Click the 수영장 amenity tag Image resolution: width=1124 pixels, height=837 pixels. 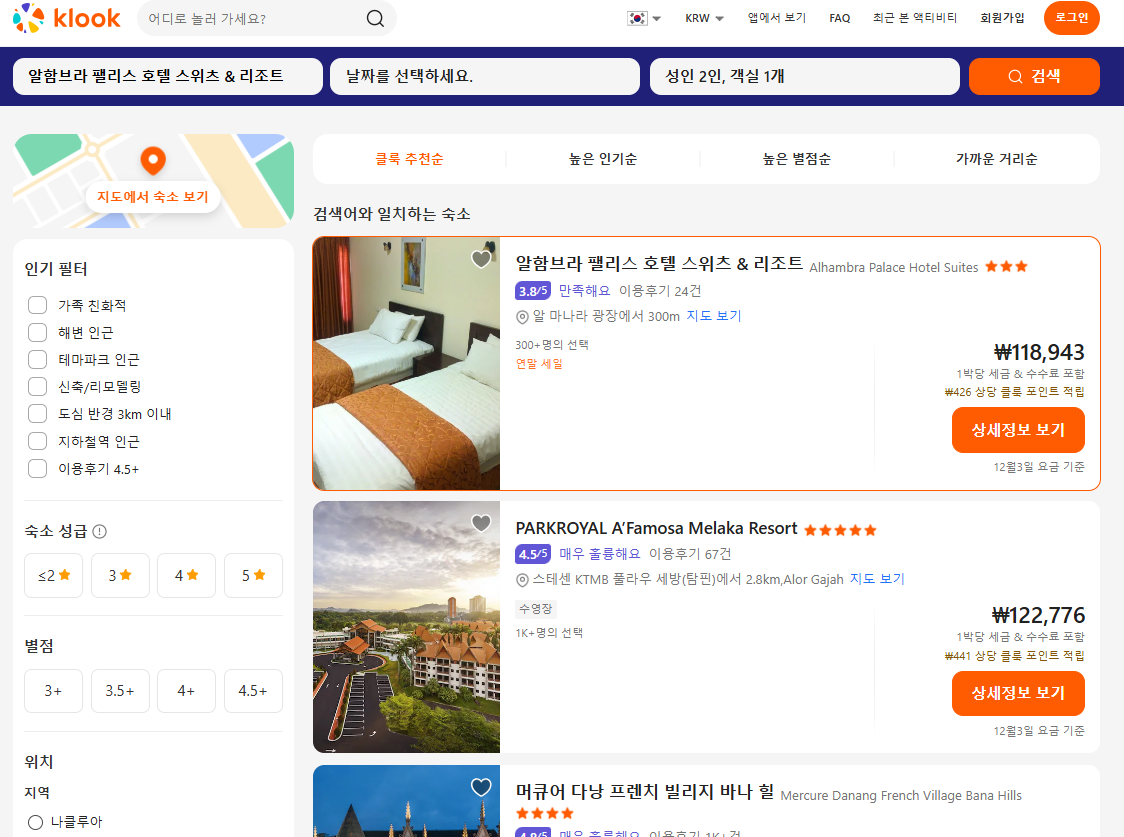coord(536,609)
